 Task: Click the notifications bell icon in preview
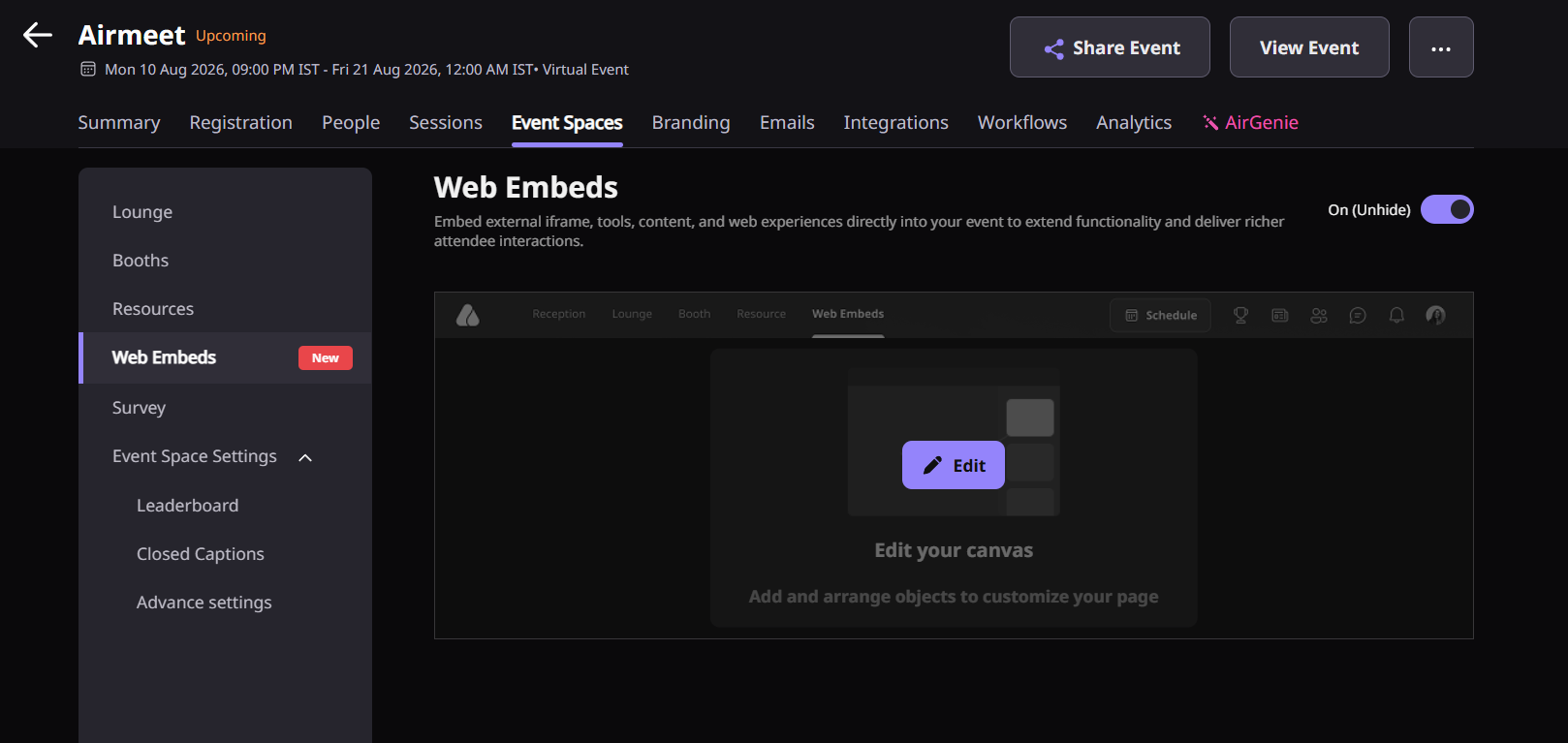pos(1396,315)
